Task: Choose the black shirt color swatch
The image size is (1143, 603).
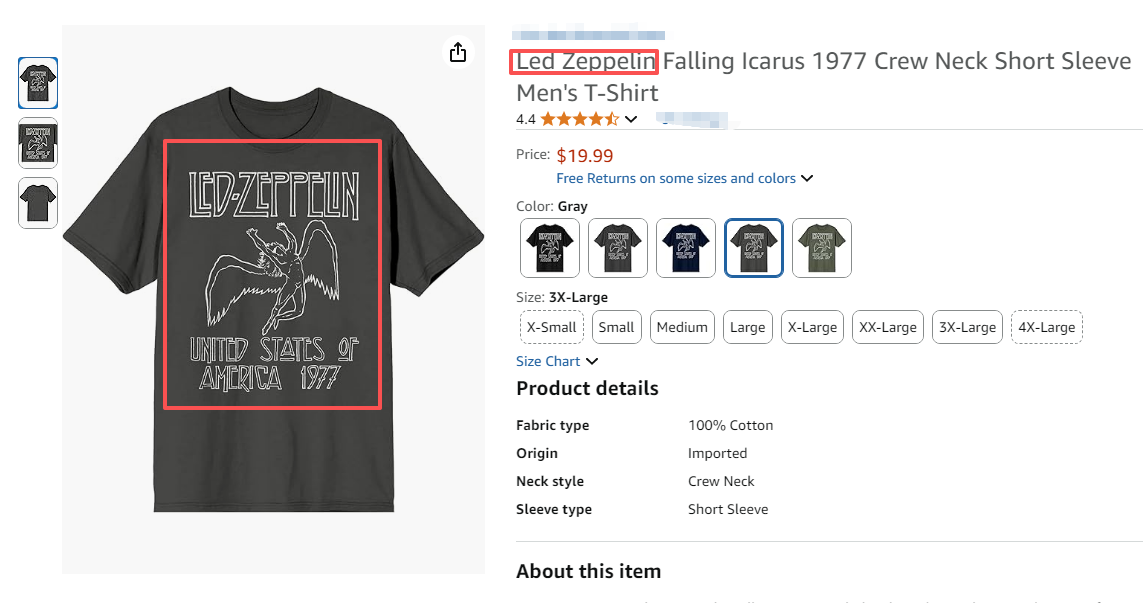Action: coord(550,248)
